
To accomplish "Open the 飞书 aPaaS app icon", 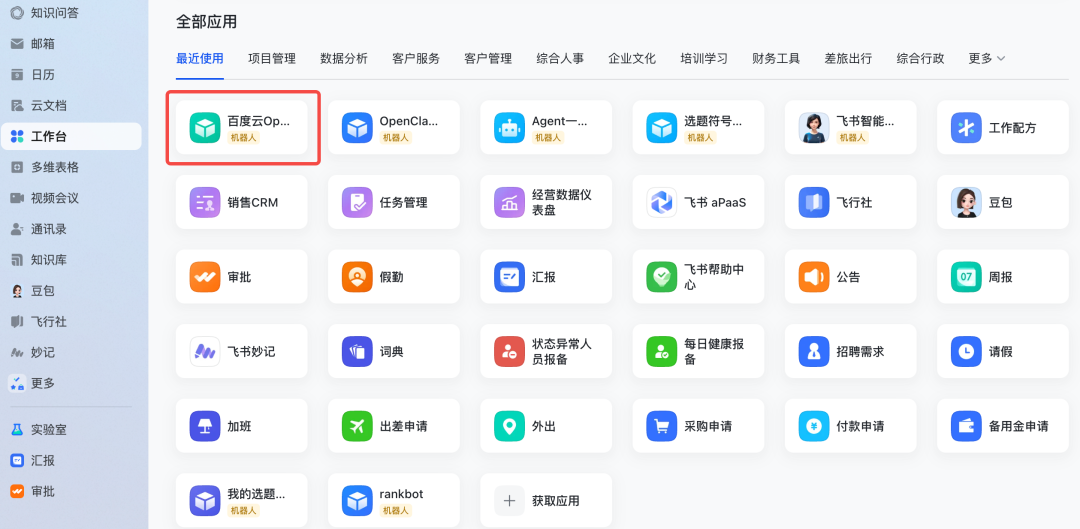I will (x=661, y=202).
